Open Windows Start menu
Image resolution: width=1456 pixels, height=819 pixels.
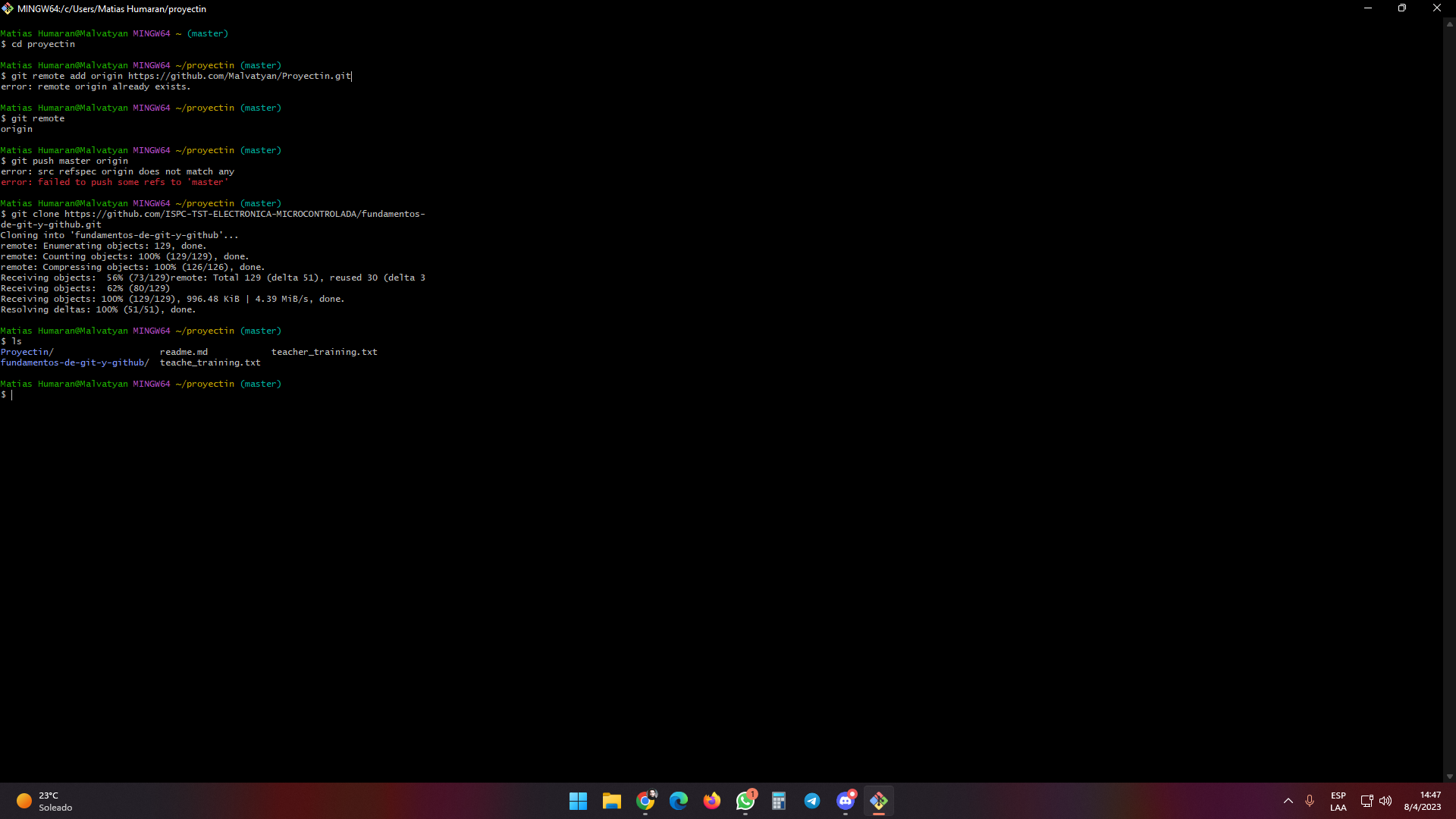click(578, 801)
